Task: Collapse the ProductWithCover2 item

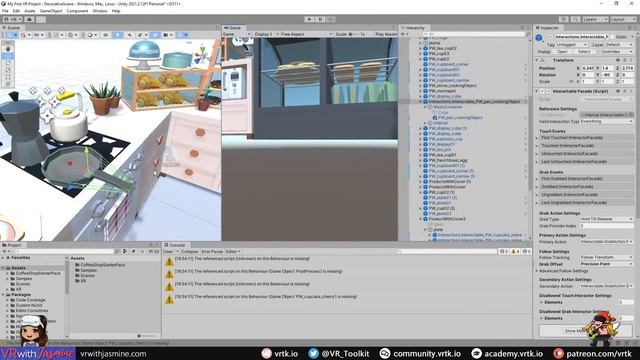Action: click(x=420, y=219)
